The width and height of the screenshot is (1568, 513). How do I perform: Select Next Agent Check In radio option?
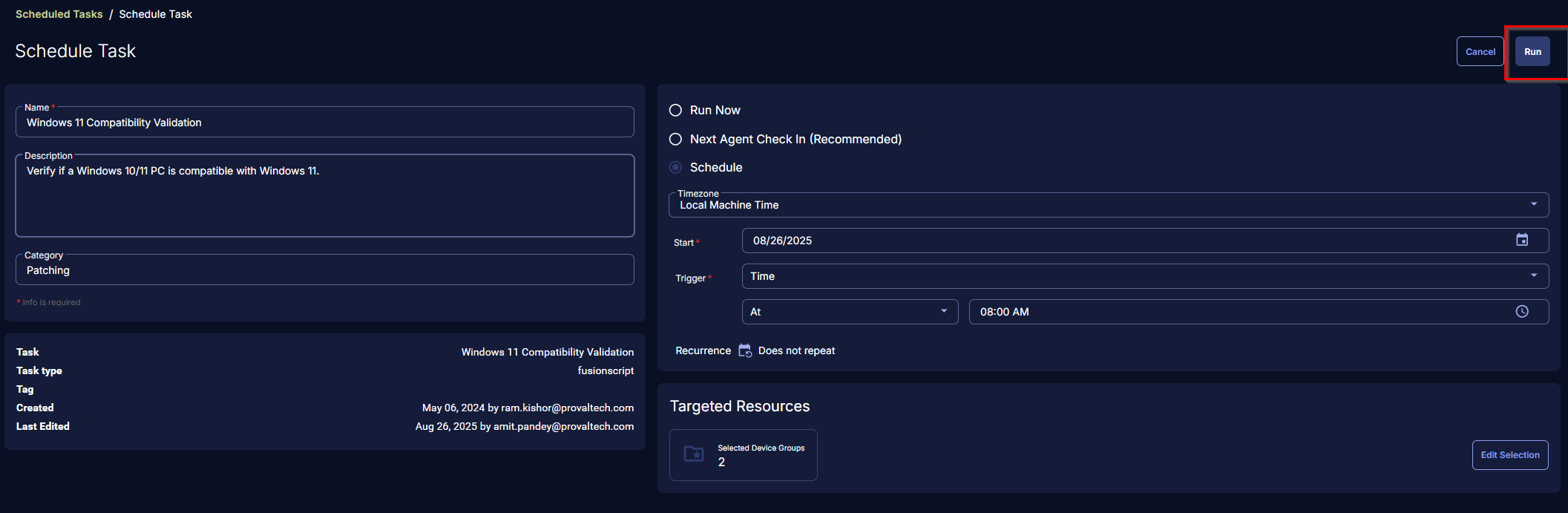(x=675, y=139)
